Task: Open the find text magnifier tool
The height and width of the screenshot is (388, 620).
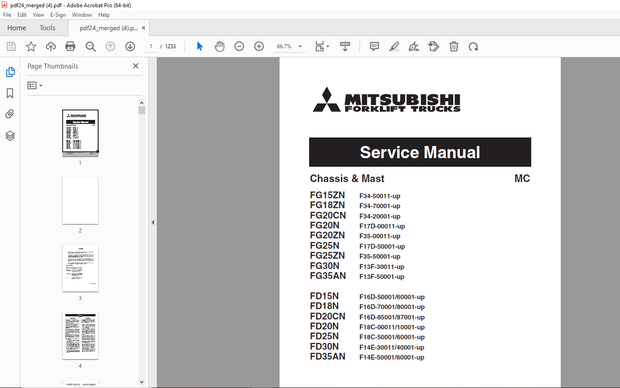Action: (x=91, y=47)
